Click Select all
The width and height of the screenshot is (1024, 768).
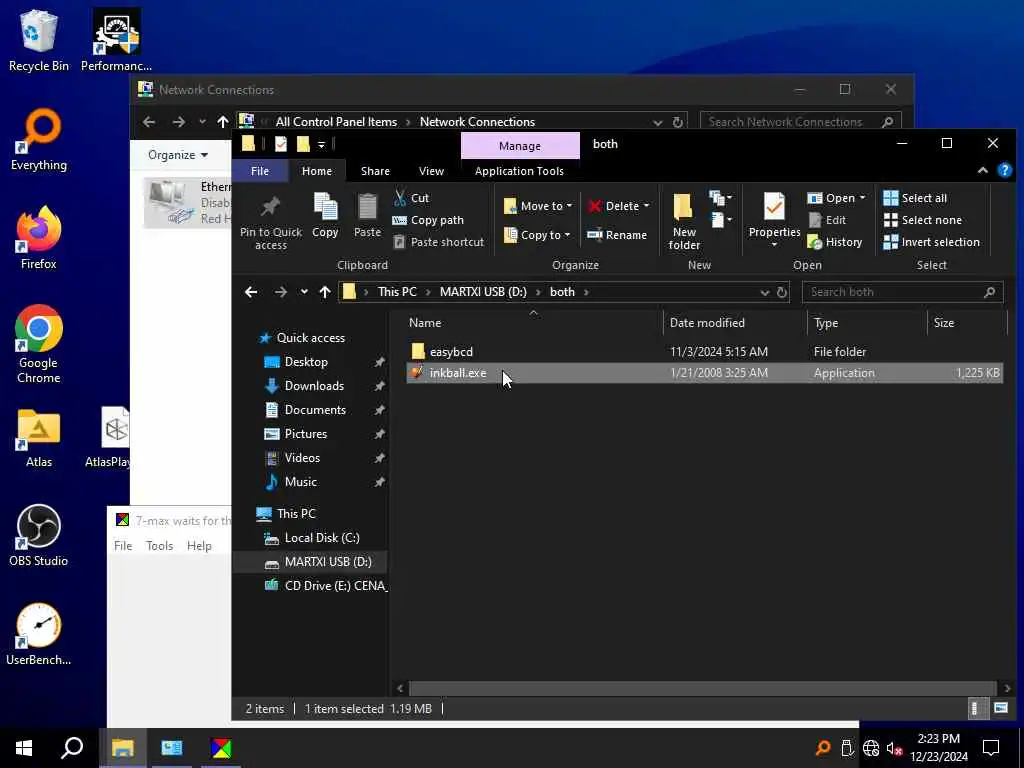click(915, 198)
